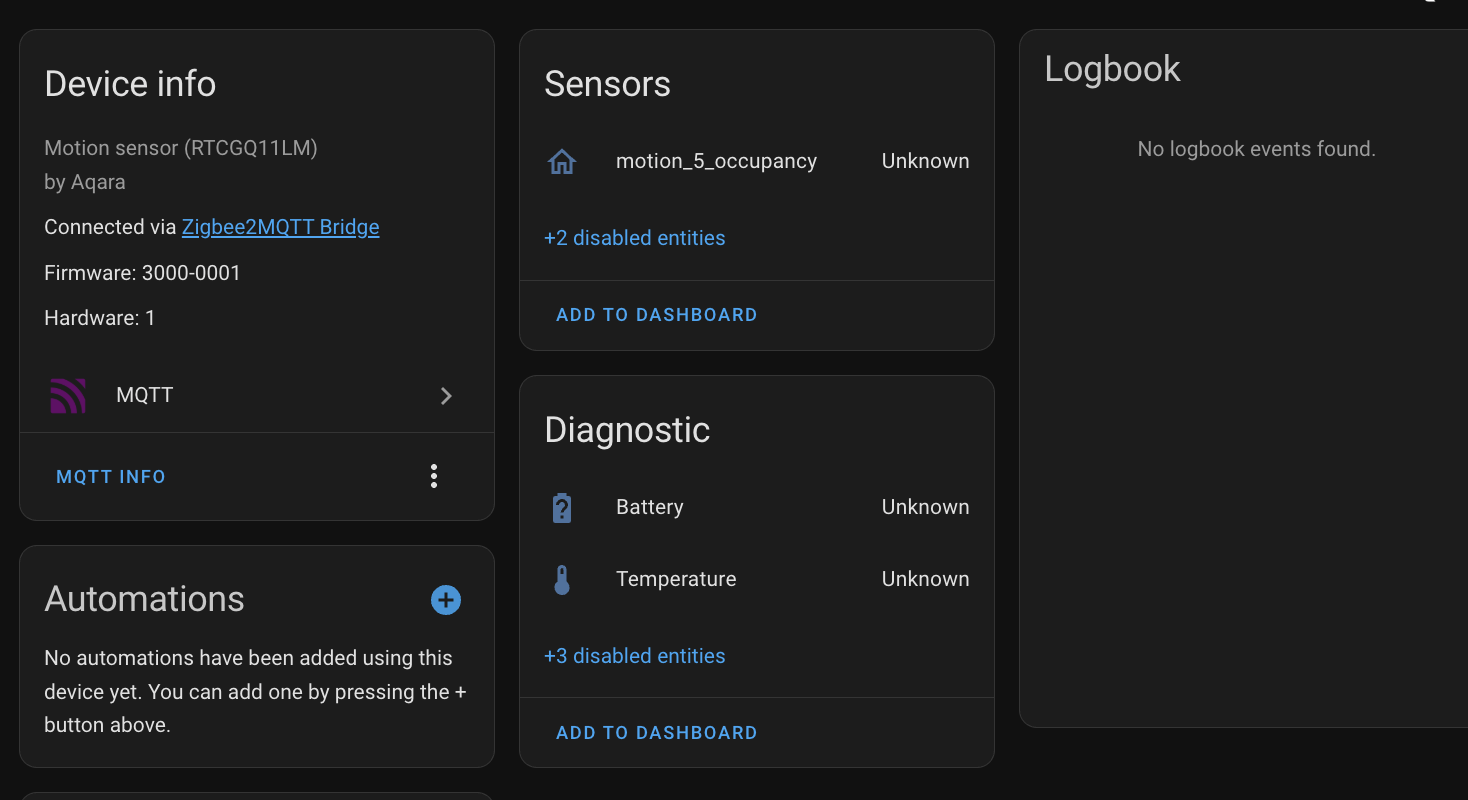Viewport: 1468px width, 800px height.
Task: Click the Device info card title
Action: pos(130,83)
